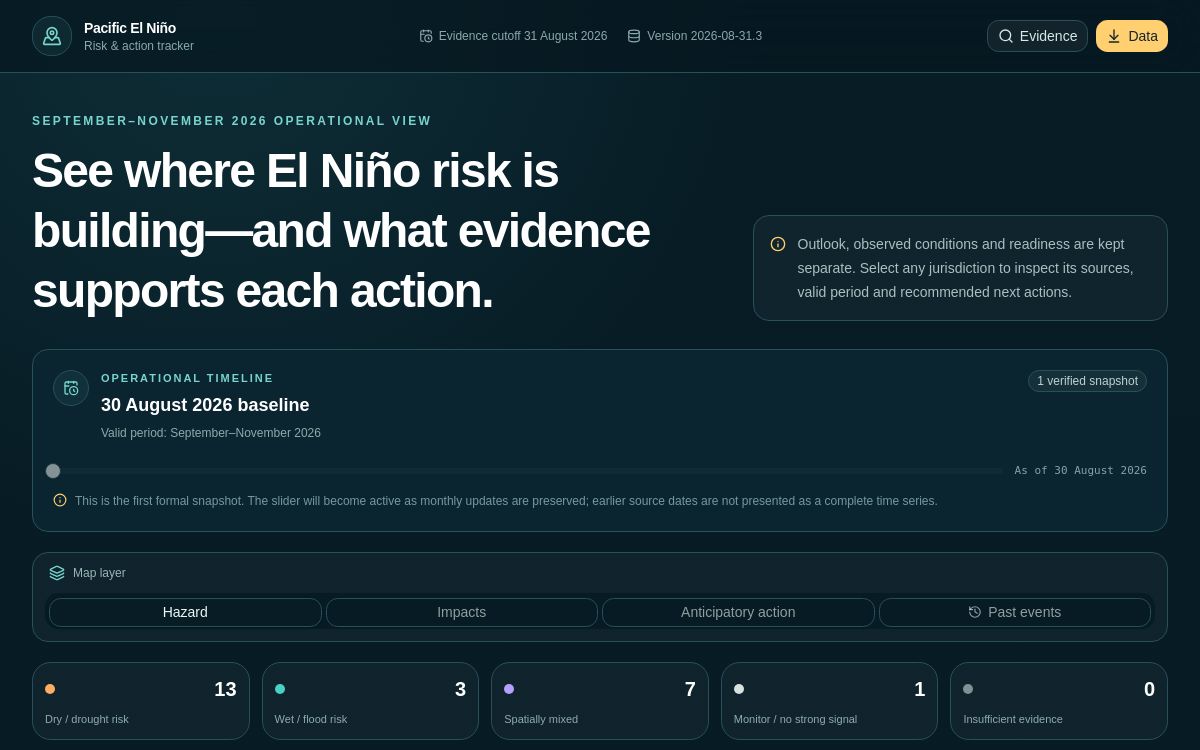The height and width of the screenshot is (750, 1200).
Task: Click the info icon by first snapshot note
Action: (x=60, y=500)
